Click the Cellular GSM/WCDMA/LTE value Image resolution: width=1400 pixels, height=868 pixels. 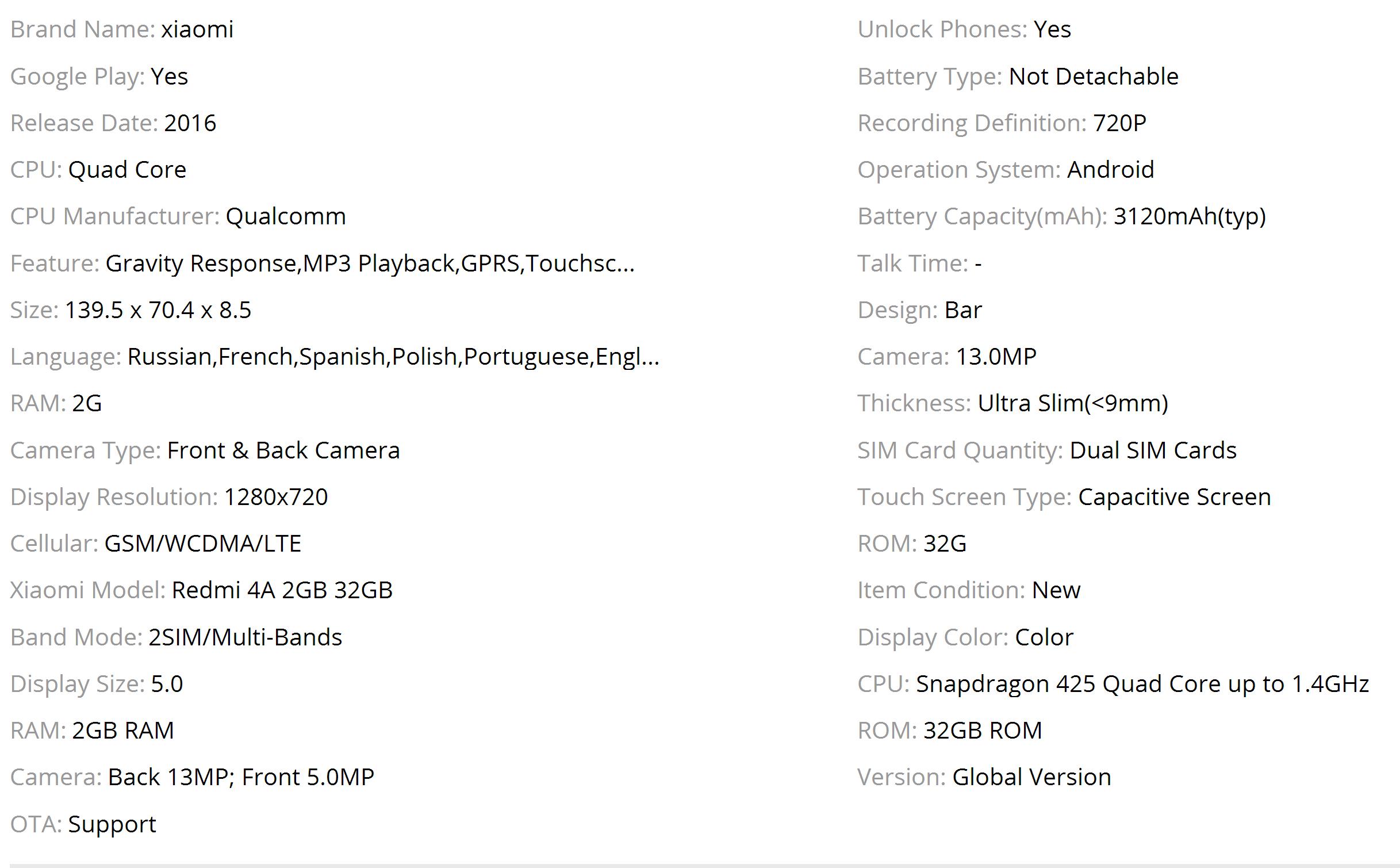click(203, 544)
